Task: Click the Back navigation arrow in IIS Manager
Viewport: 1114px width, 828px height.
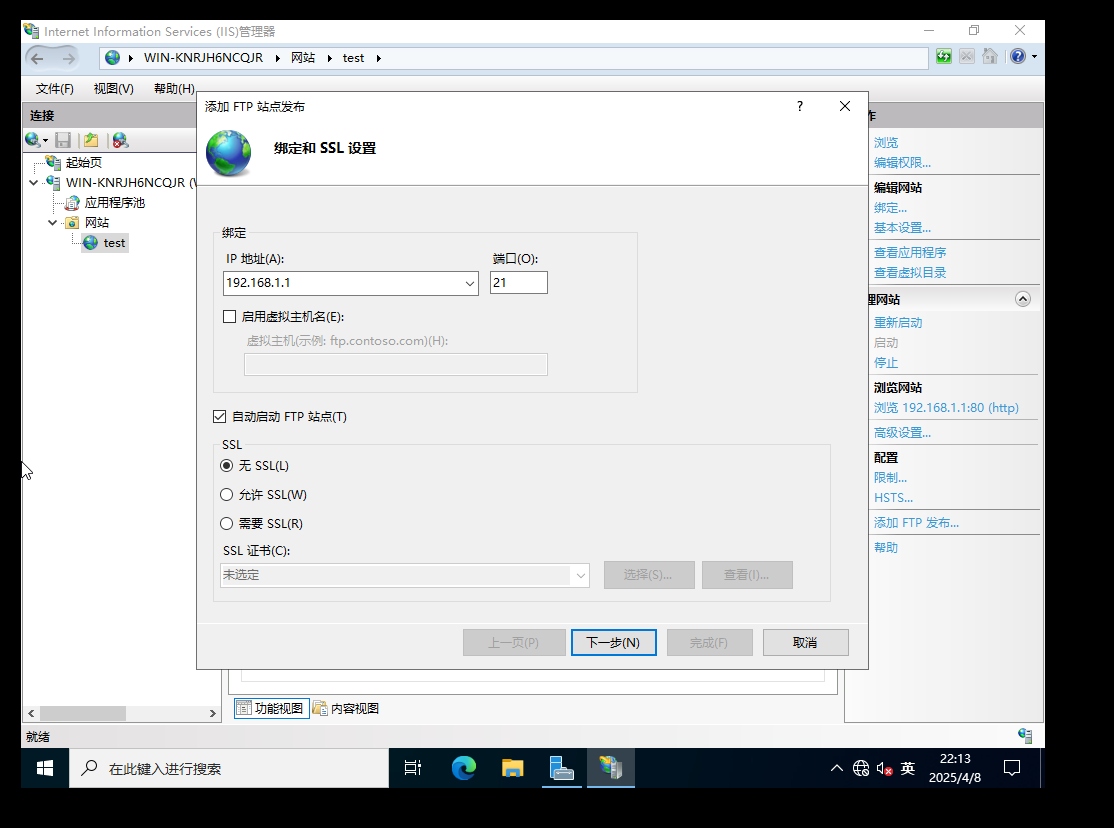Action: tap(38, 58)
